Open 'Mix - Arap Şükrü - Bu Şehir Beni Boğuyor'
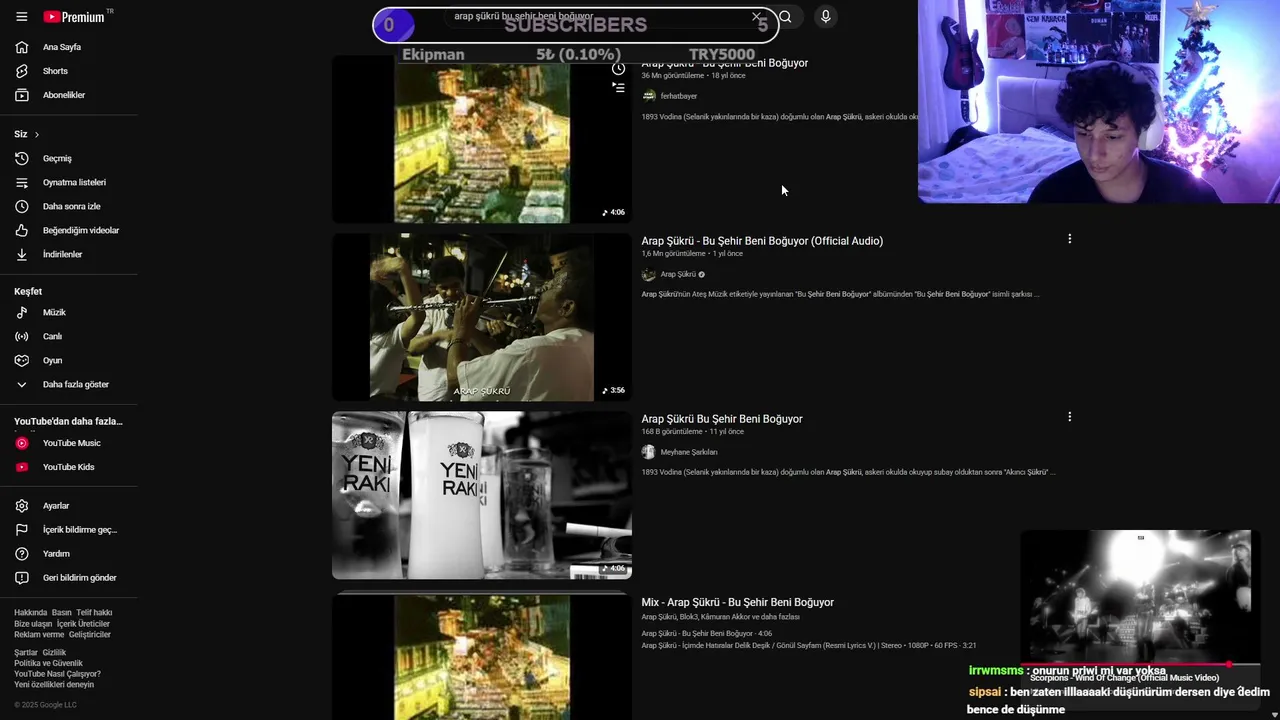This screenshot has height=720, width=1280. coord(737,602)
